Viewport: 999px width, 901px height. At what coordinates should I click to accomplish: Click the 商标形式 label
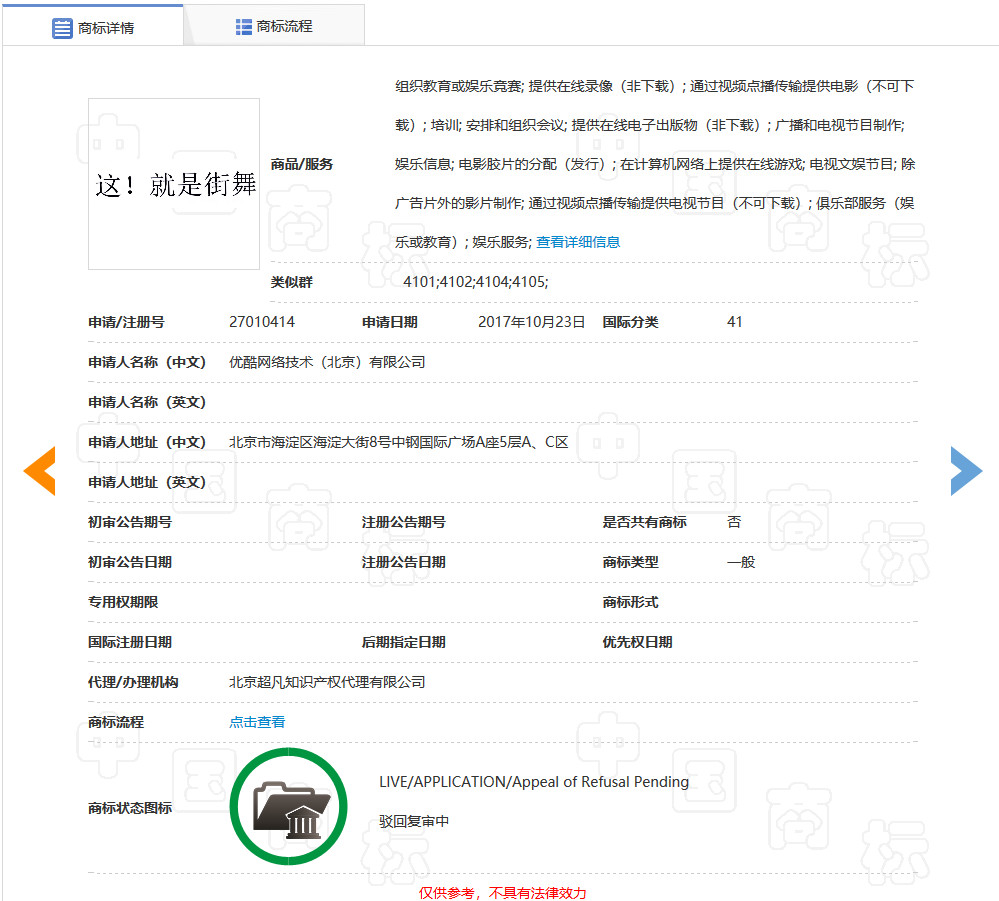631,602
